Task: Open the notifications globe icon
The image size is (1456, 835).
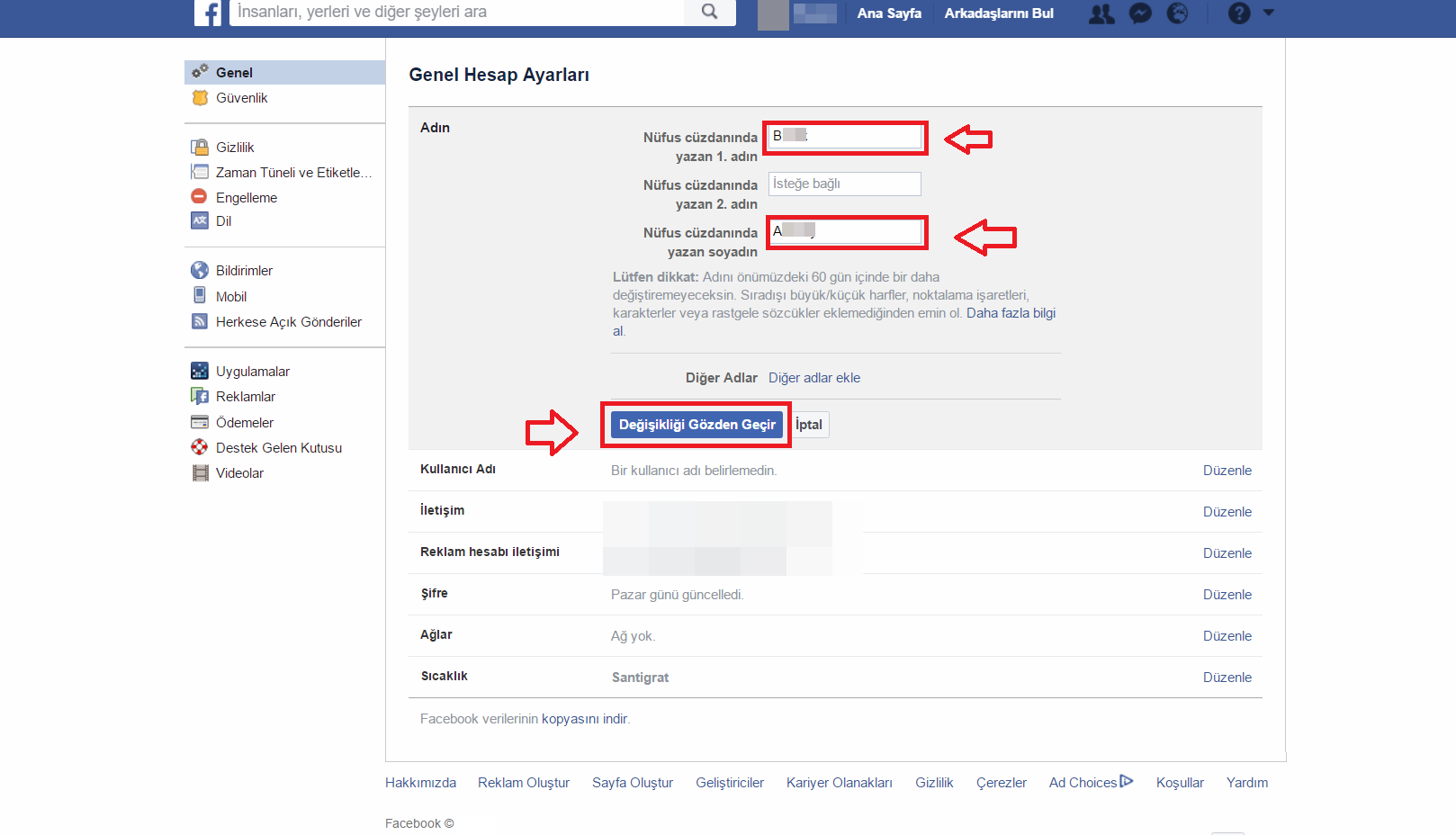Action: click(x=1177, y=13)
